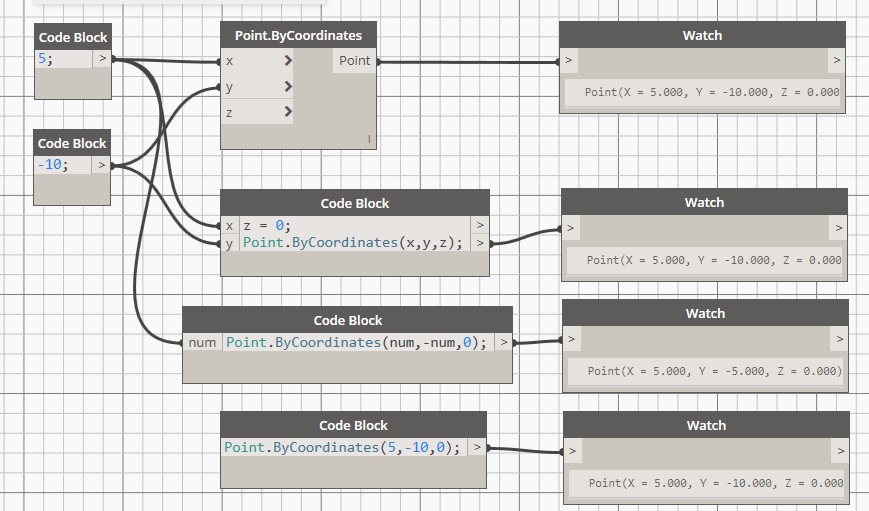Click the lacing indicator on the Point.ByCoordinates node
This screenshot has width=869, height=511.
(369, 139)
